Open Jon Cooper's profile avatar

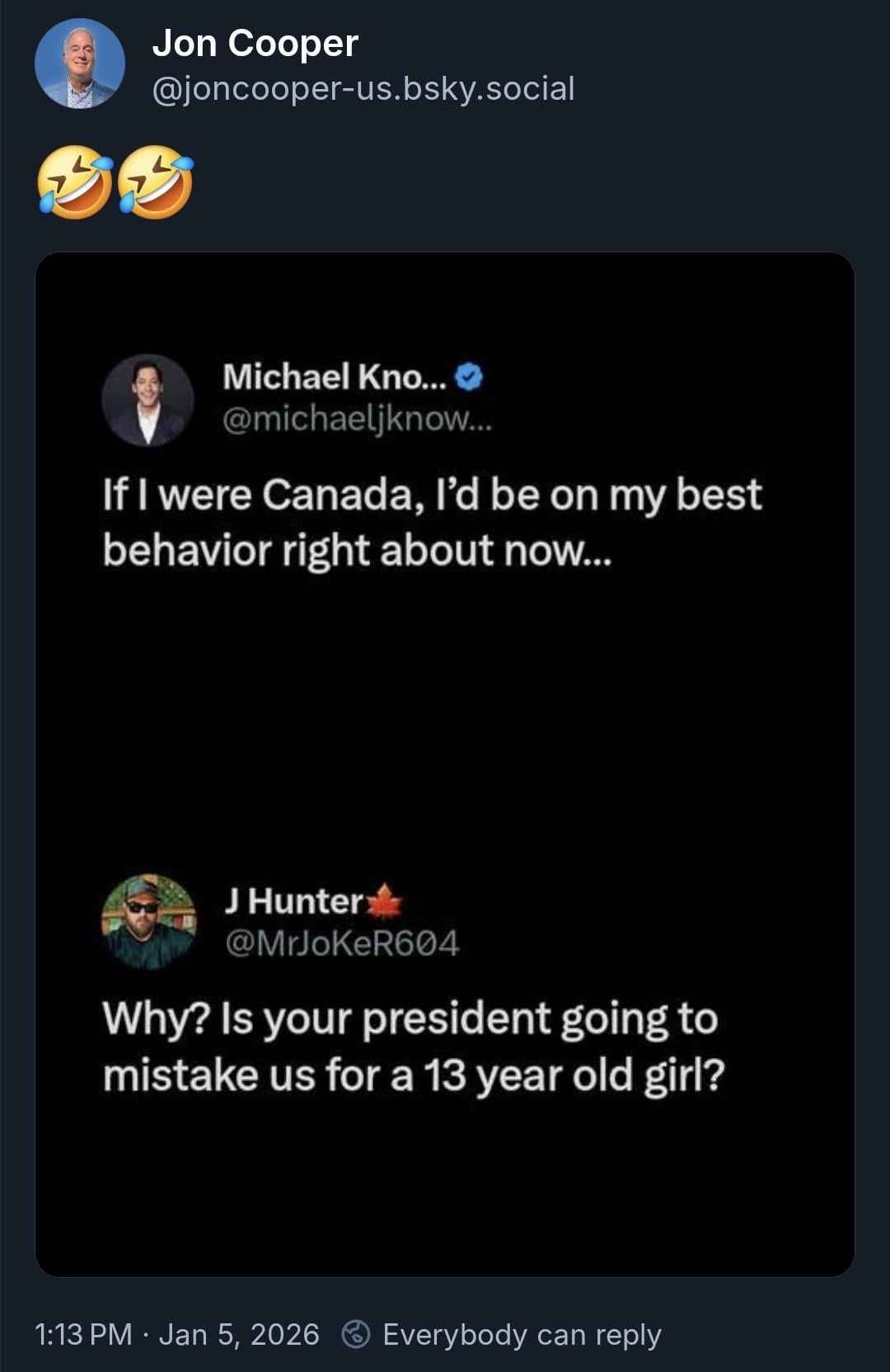[x=80, y=63]
